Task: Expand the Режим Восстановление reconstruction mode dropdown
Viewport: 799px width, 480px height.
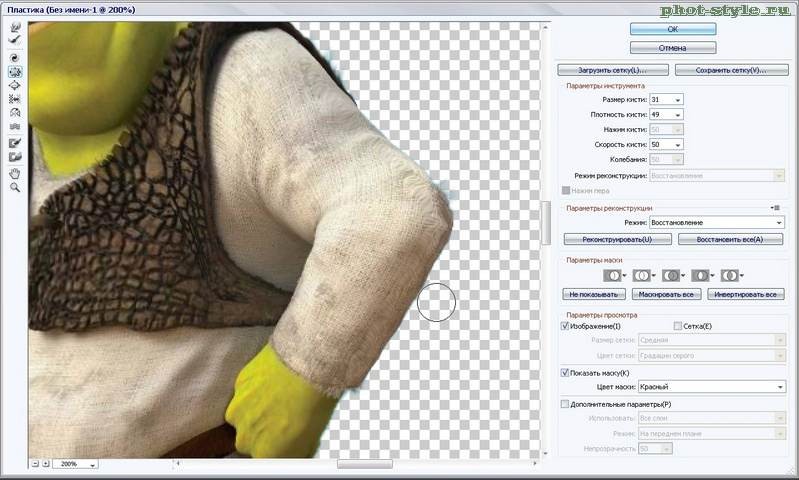Action: coord(717,223)
